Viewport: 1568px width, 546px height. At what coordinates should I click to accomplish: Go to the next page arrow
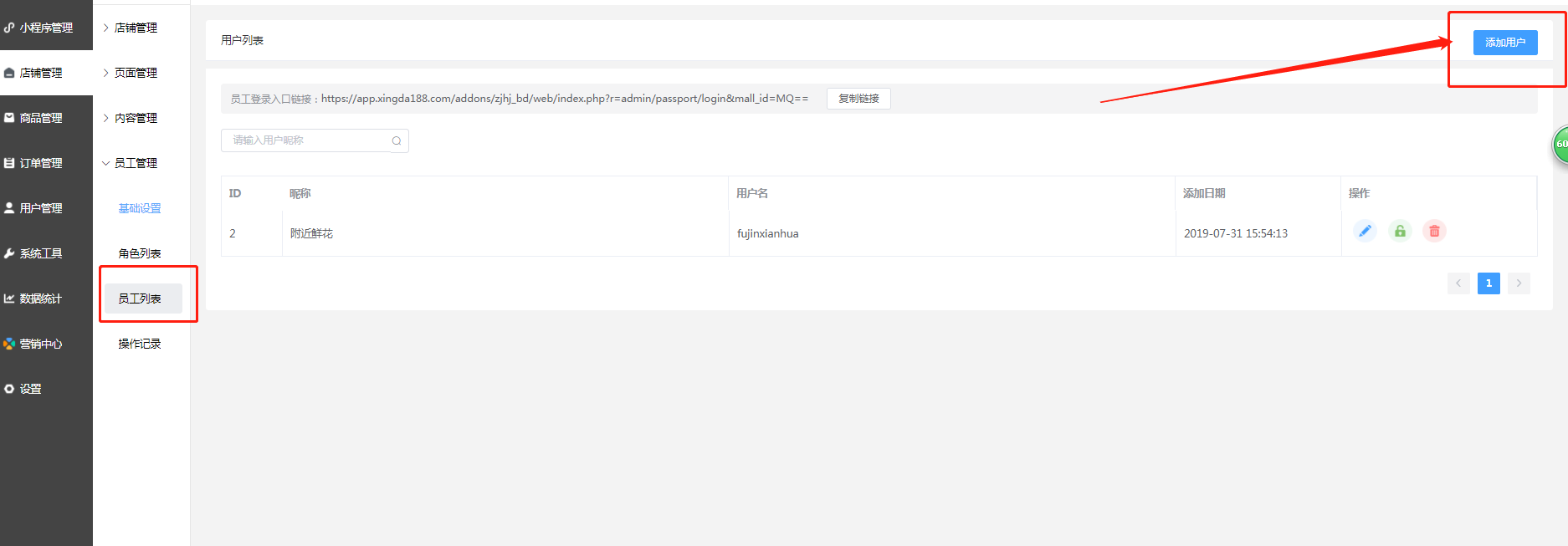click(1519, 283)
